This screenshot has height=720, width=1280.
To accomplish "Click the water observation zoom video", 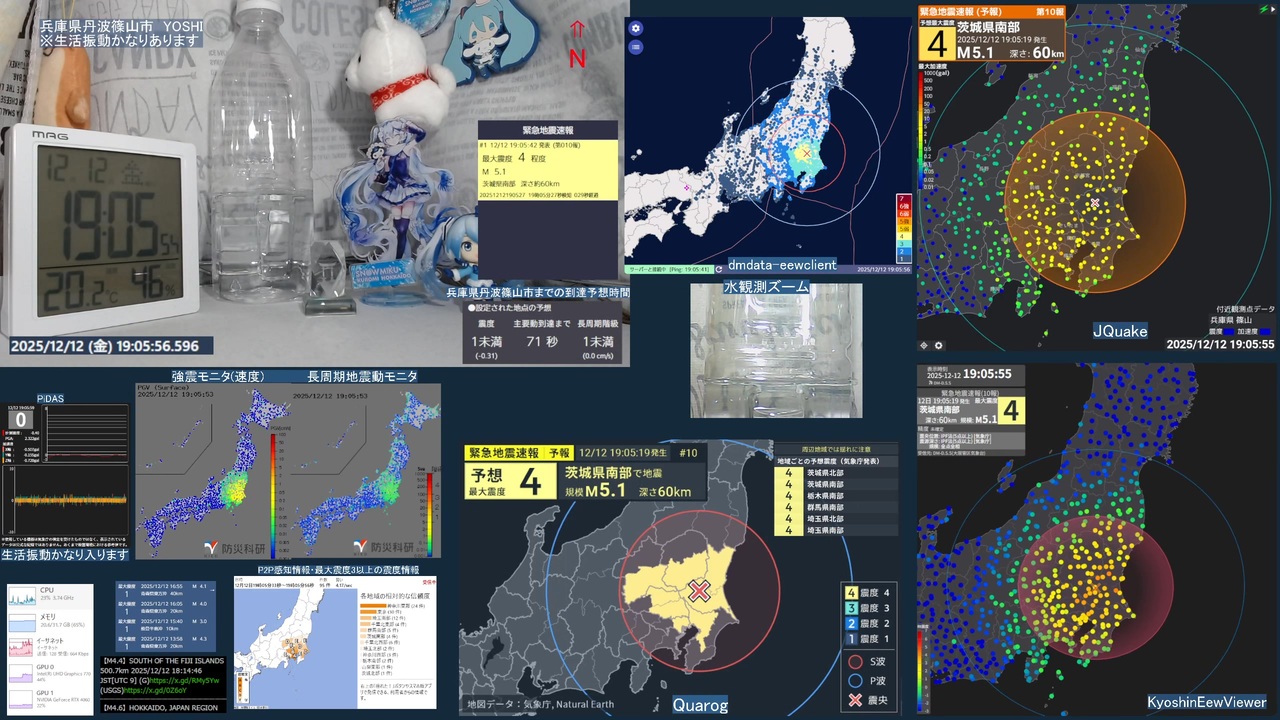I will pyautogui.click(x=775, y=351).
